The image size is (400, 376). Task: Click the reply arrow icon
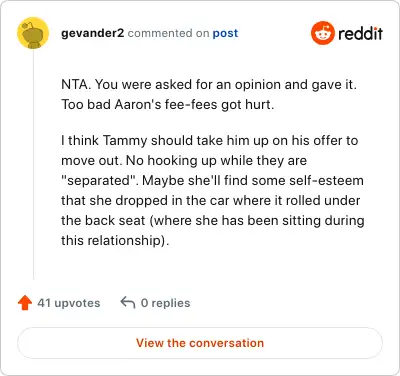point(128,303)
